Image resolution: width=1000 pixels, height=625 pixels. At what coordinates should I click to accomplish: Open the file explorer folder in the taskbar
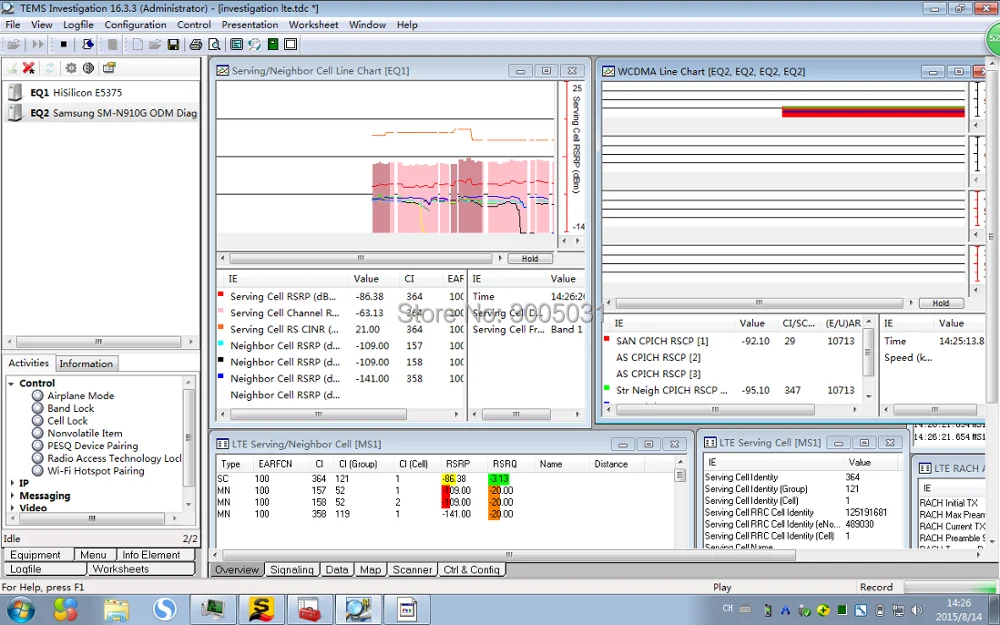[117, 610]
